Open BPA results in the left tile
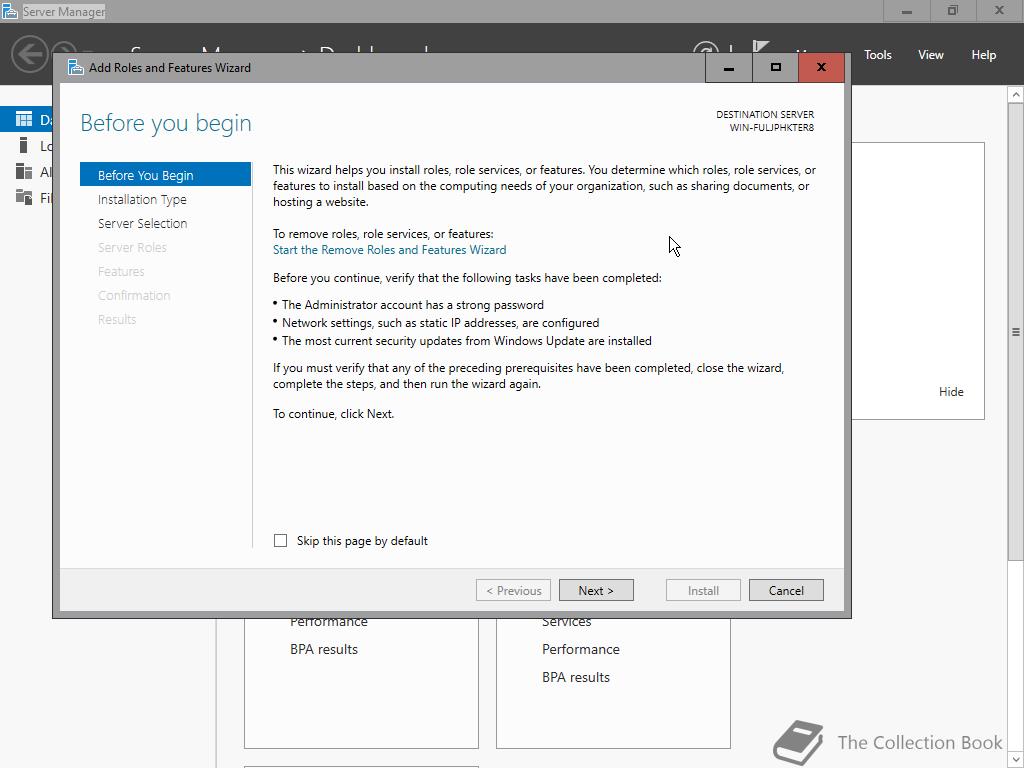This screenshot has height=768, width=1024. click(x=324, y=649)
